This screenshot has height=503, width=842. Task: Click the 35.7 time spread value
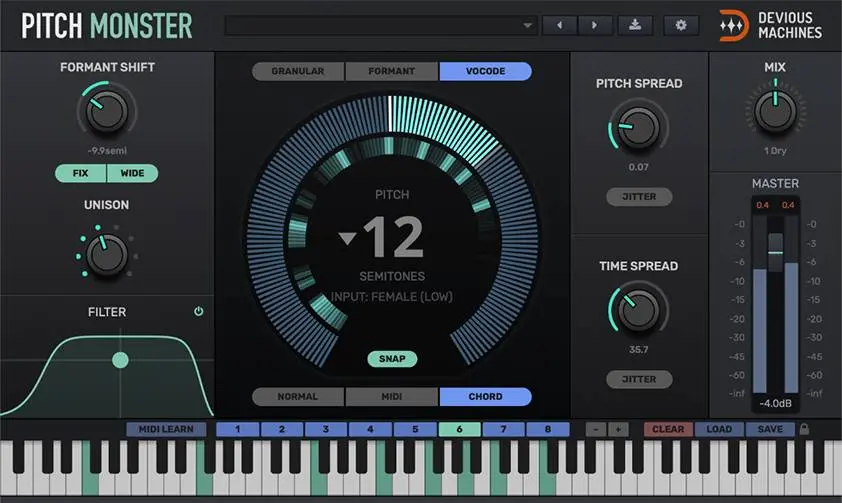638,349
